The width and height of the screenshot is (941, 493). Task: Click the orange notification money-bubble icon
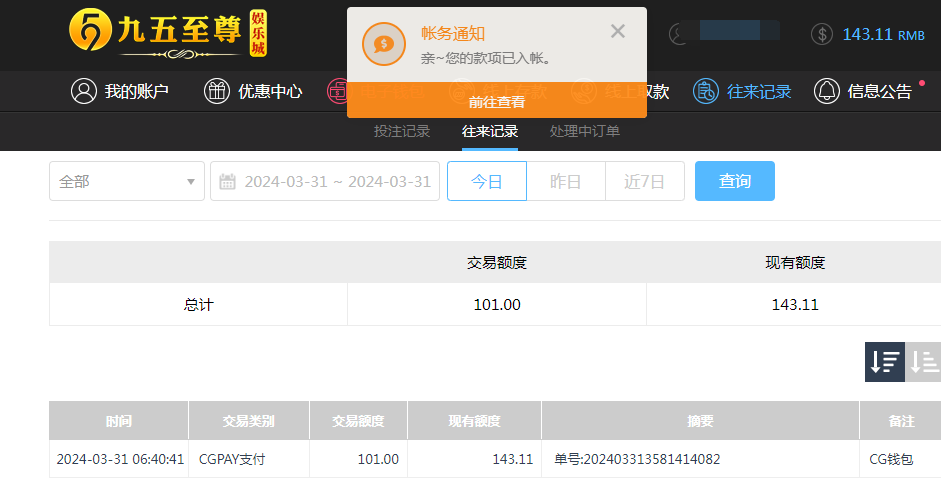384,44
